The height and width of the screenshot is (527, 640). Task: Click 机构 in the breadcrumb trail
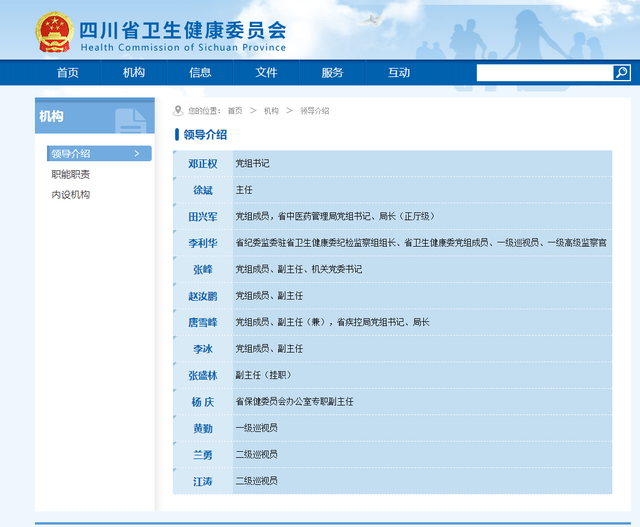tap(271, 111)
